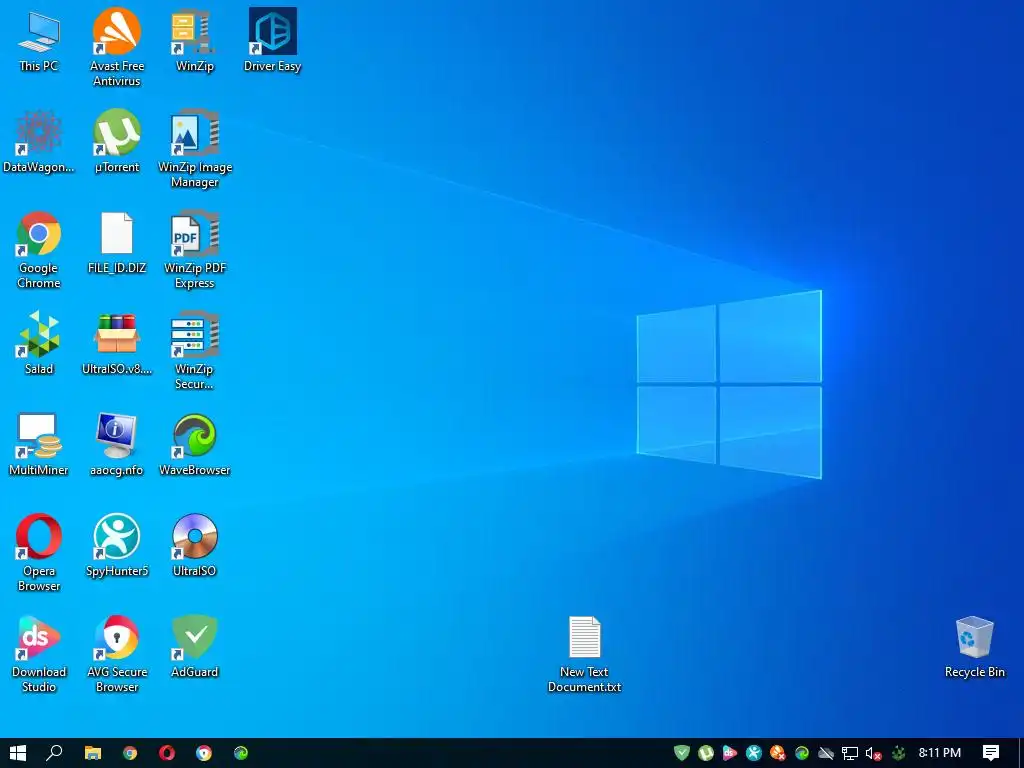This screenshot has width=1024, height=768.
Task: Click the Show Desktop strip at taskbar end
Action: click(1021, 753)
